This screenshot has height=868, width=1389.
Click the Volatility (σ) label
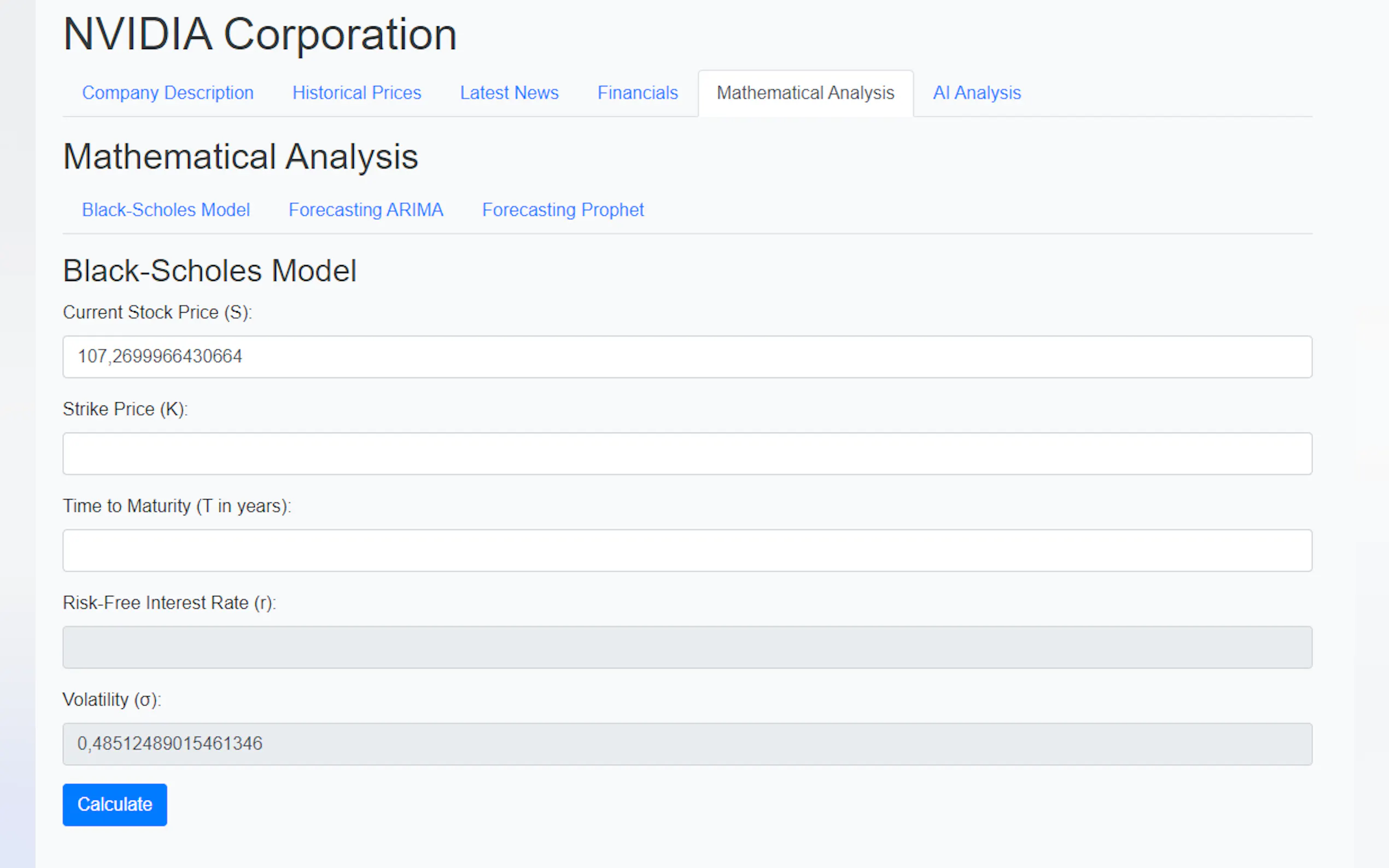pyautogui.click(x=112, y=700)
